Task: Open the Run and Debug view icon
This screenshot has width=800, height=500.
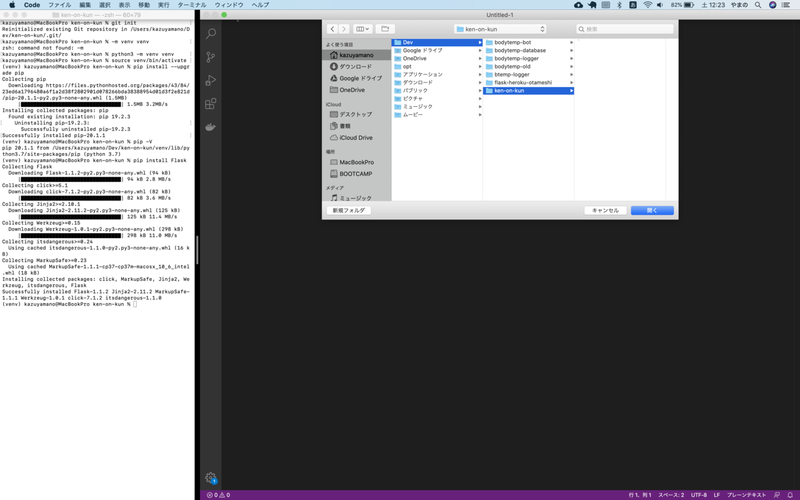Action: [x=211, y=81]
